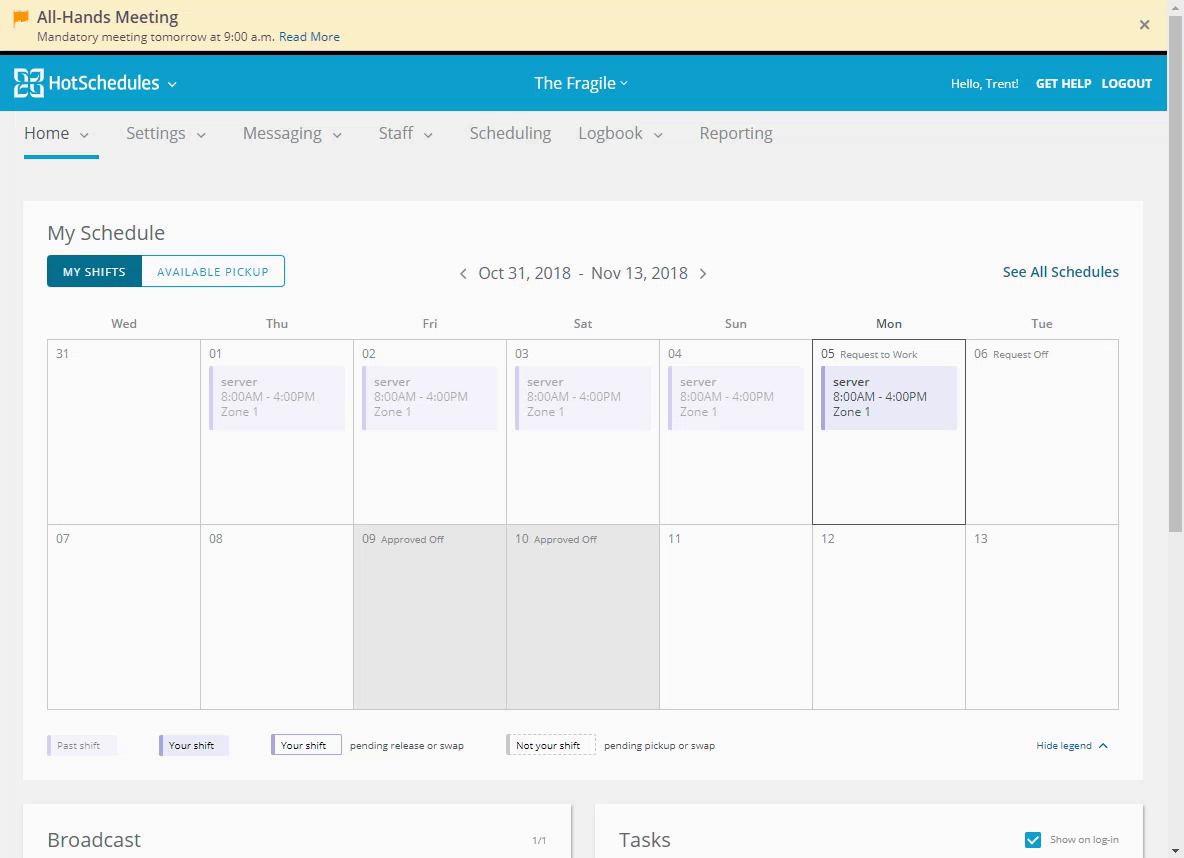Screen dimensions: 1184x858
Task: Click the HotSchedules logo icon
Action: coord(28,84)
